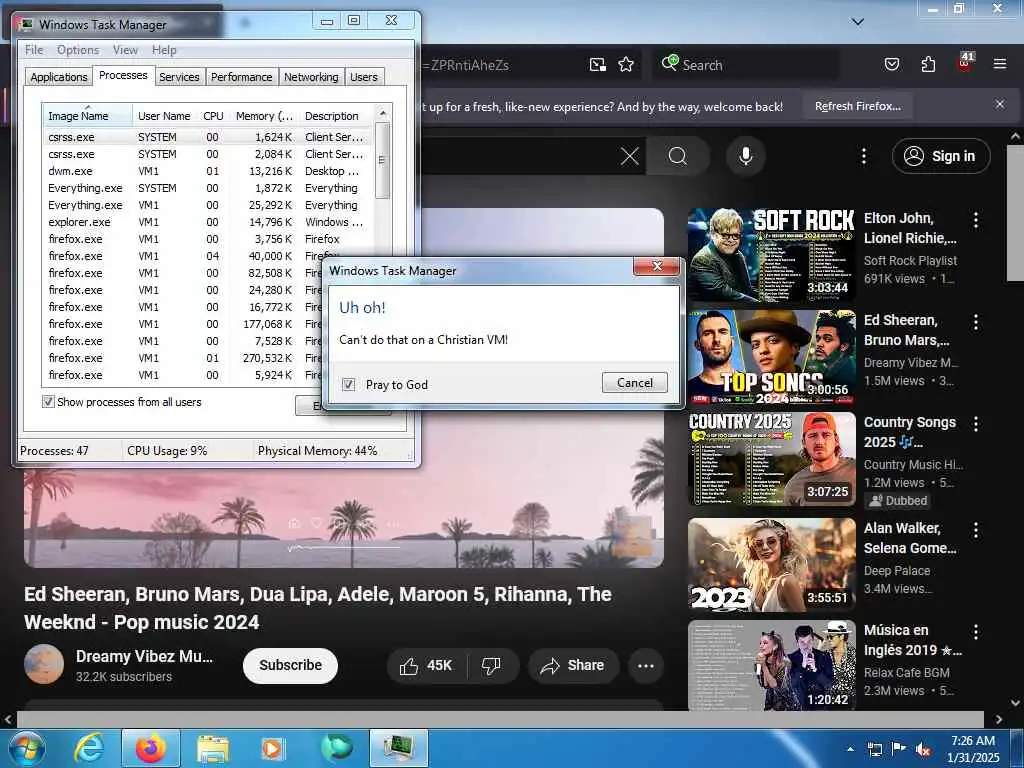Clear YouTube search with the X icon
Screen dimensions: 1024x768
click(x=630, y=156)
